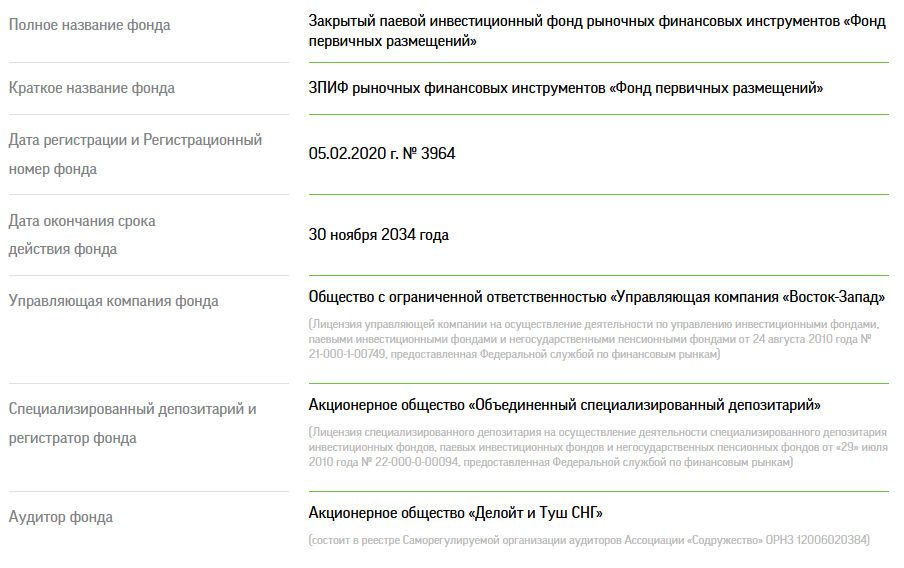Select the 'Аудитор фонда' label
The height and width of the screenshot is (568, 904).
[61, 517]
